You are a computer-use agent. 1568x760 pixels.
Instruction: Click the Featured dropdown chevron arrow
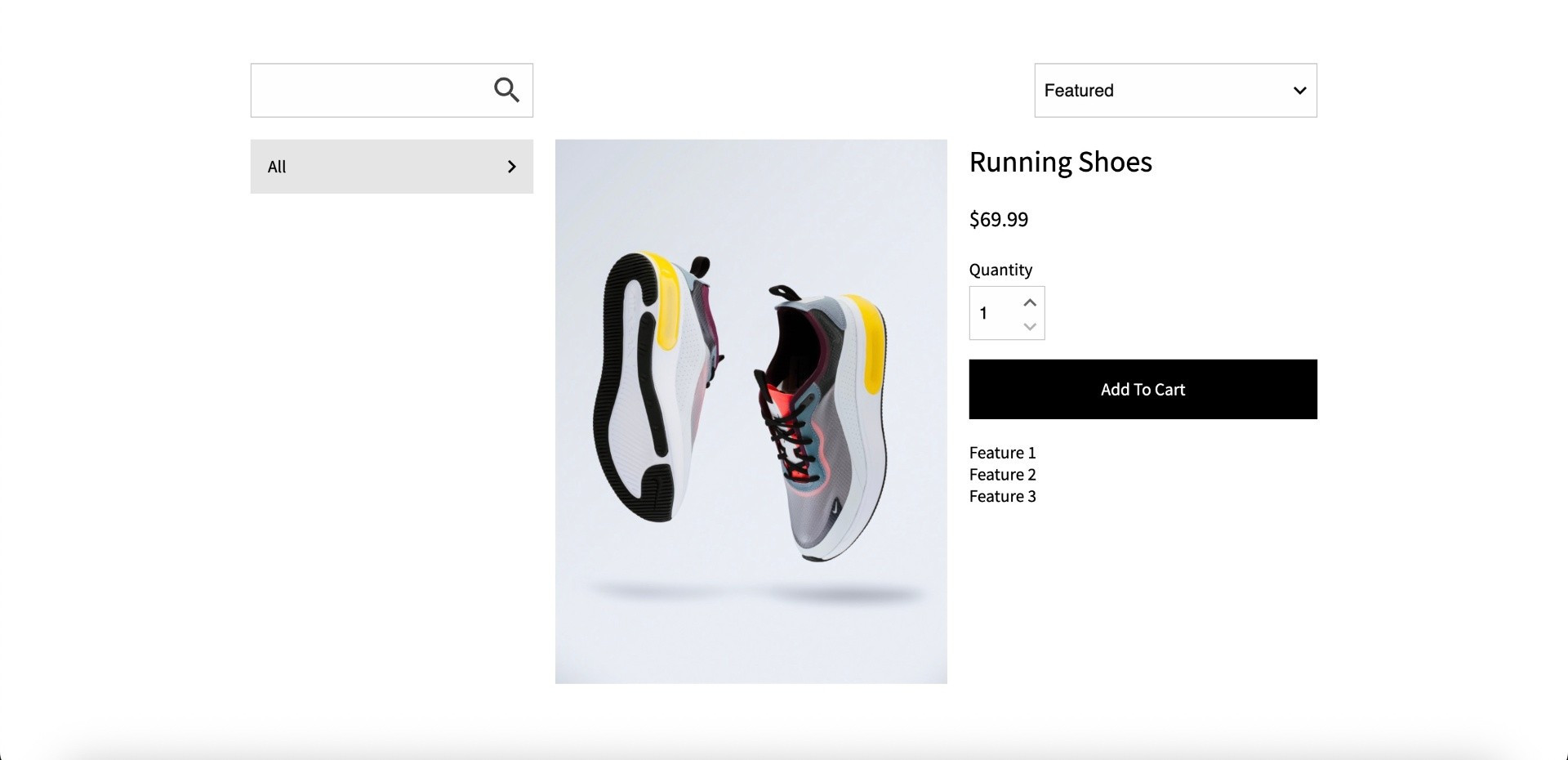coord(1299,91)
